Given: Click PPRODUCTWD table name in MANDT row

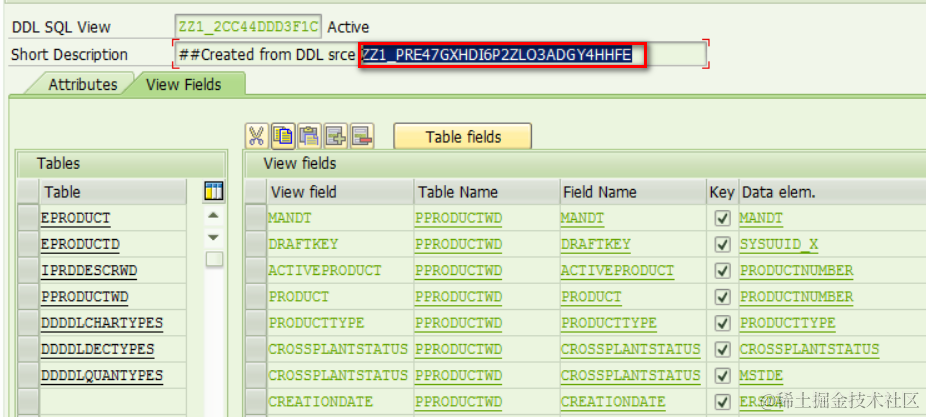Looking at the screenshot, I should click(458, 219).
